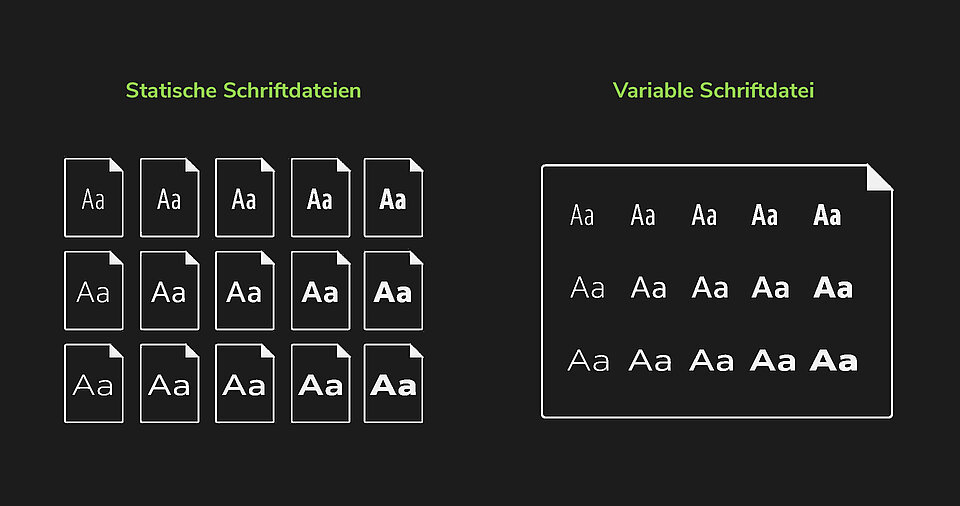Select the thinnest condensed Aa in the variable file
The width and height of the screenshot is (960, 506).
pyautogui.click(x=582, y=215)
